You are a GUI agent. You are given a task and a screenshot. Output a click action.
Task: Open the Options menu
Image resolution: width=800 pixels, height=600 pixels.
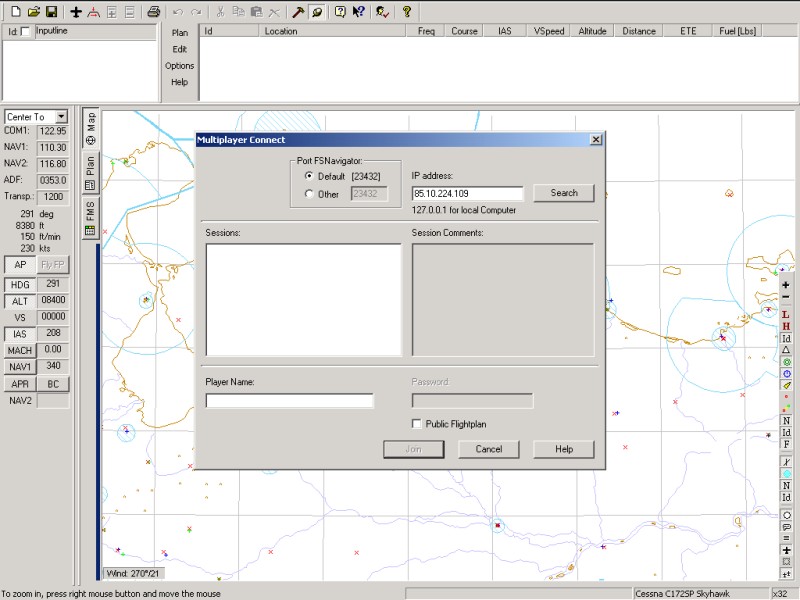[180, 66]
